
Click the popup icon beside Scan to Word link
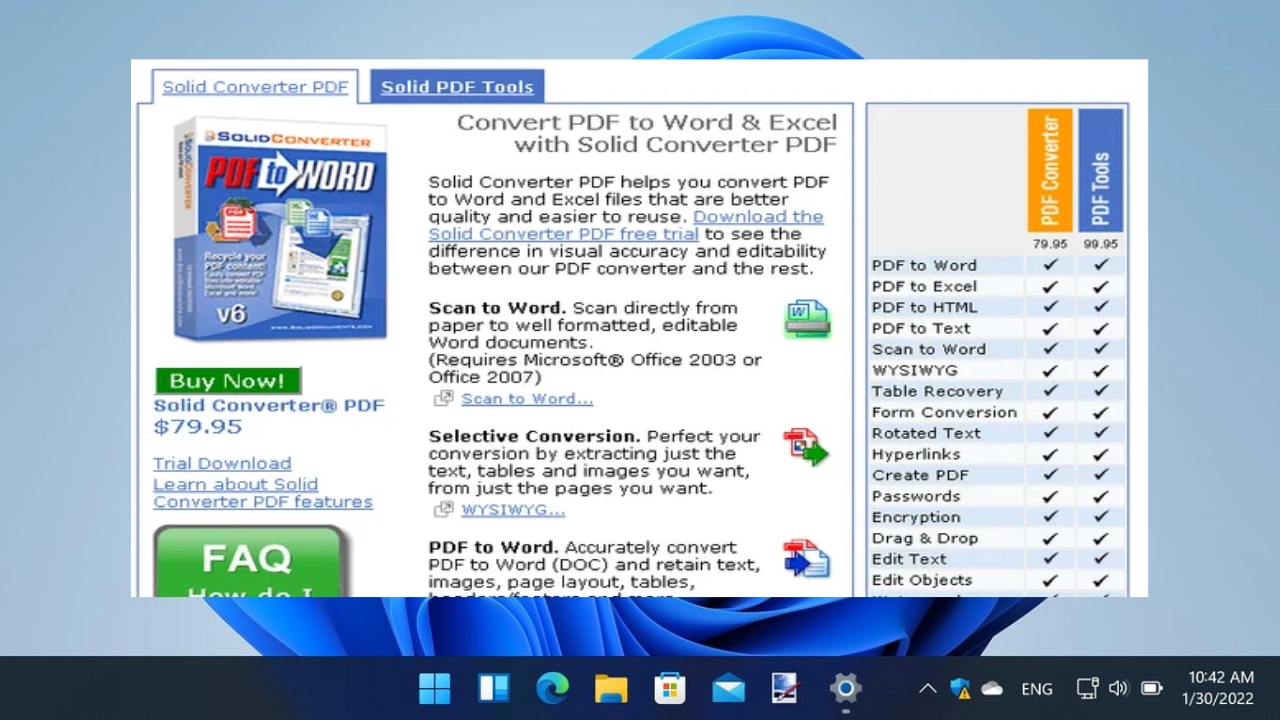pos(443,398)
